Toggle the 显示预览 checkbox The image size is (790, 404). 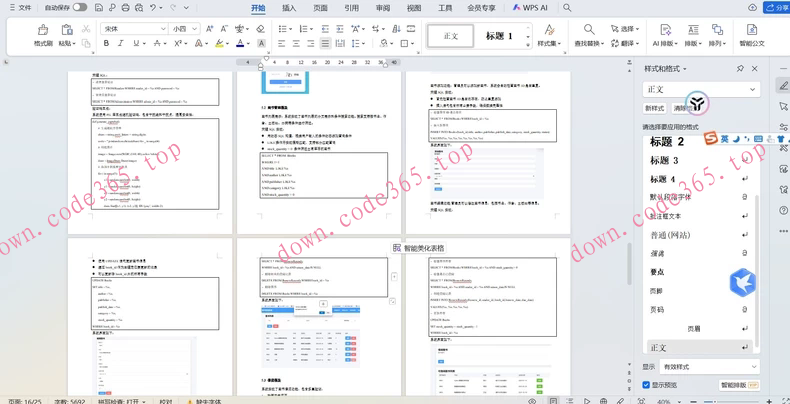[x=647, y=385]
